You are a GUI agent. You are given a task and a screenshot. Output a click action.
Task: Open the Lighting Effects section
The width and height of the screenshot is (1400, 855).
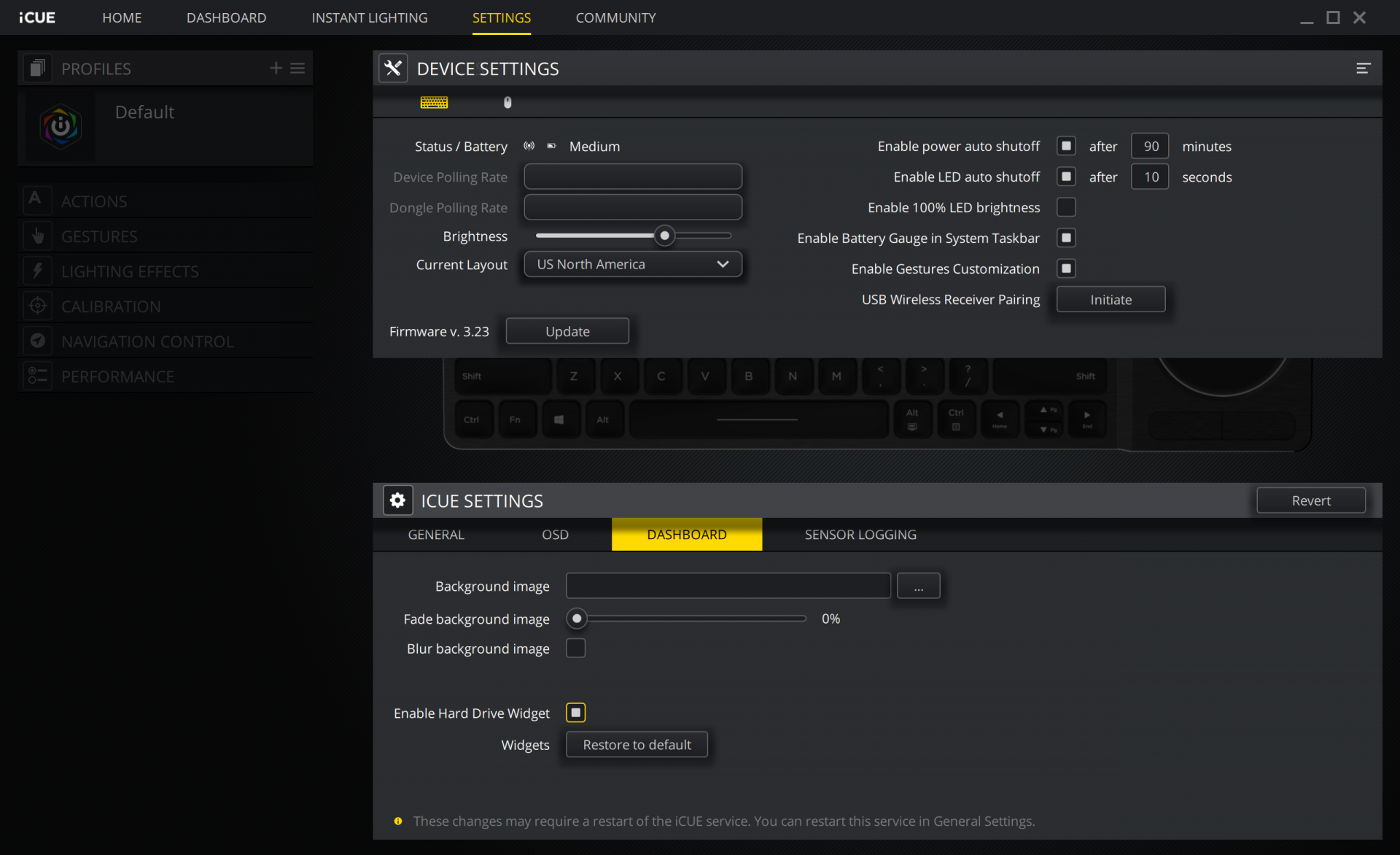coord(130,271)
